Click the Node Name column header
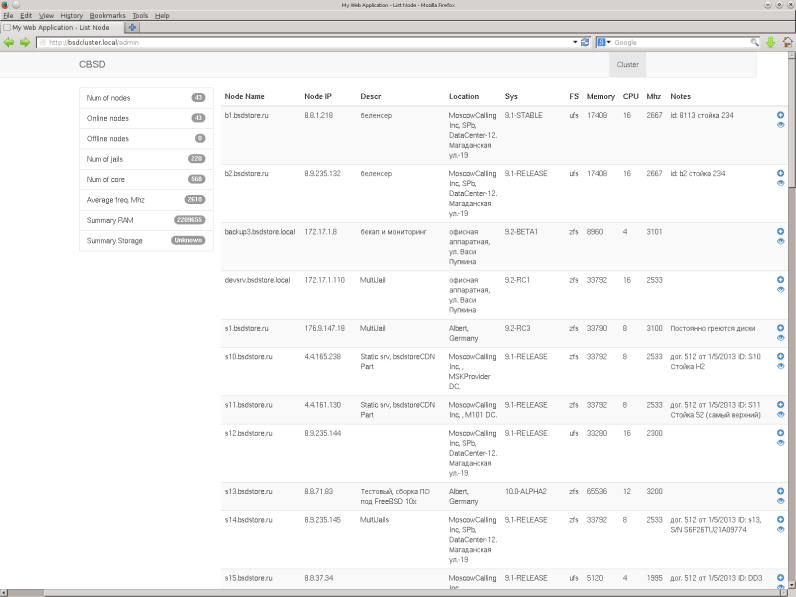Viewport: 796px width, 597px height. 244,96
